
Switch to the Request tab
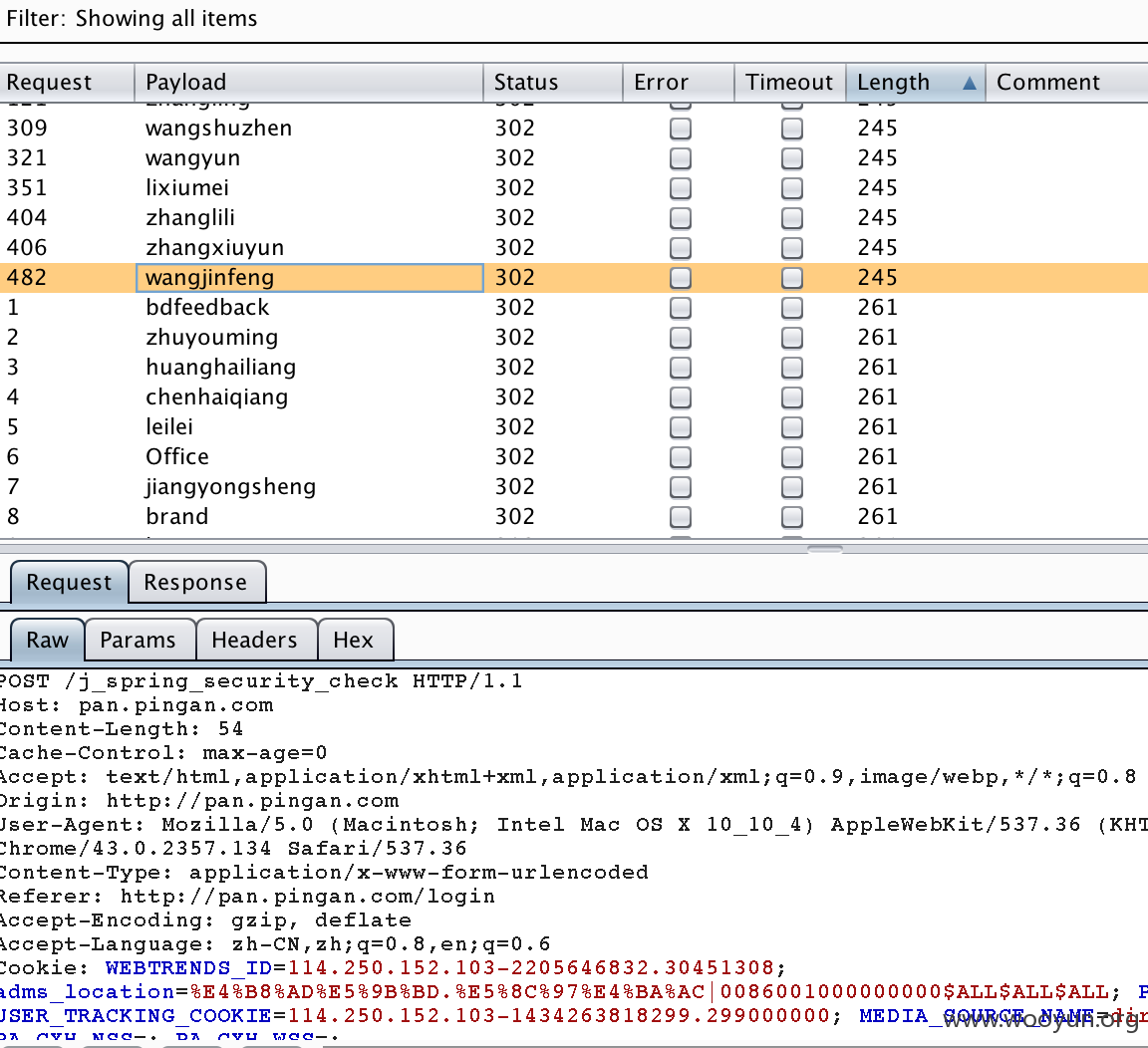coord(69,582)
